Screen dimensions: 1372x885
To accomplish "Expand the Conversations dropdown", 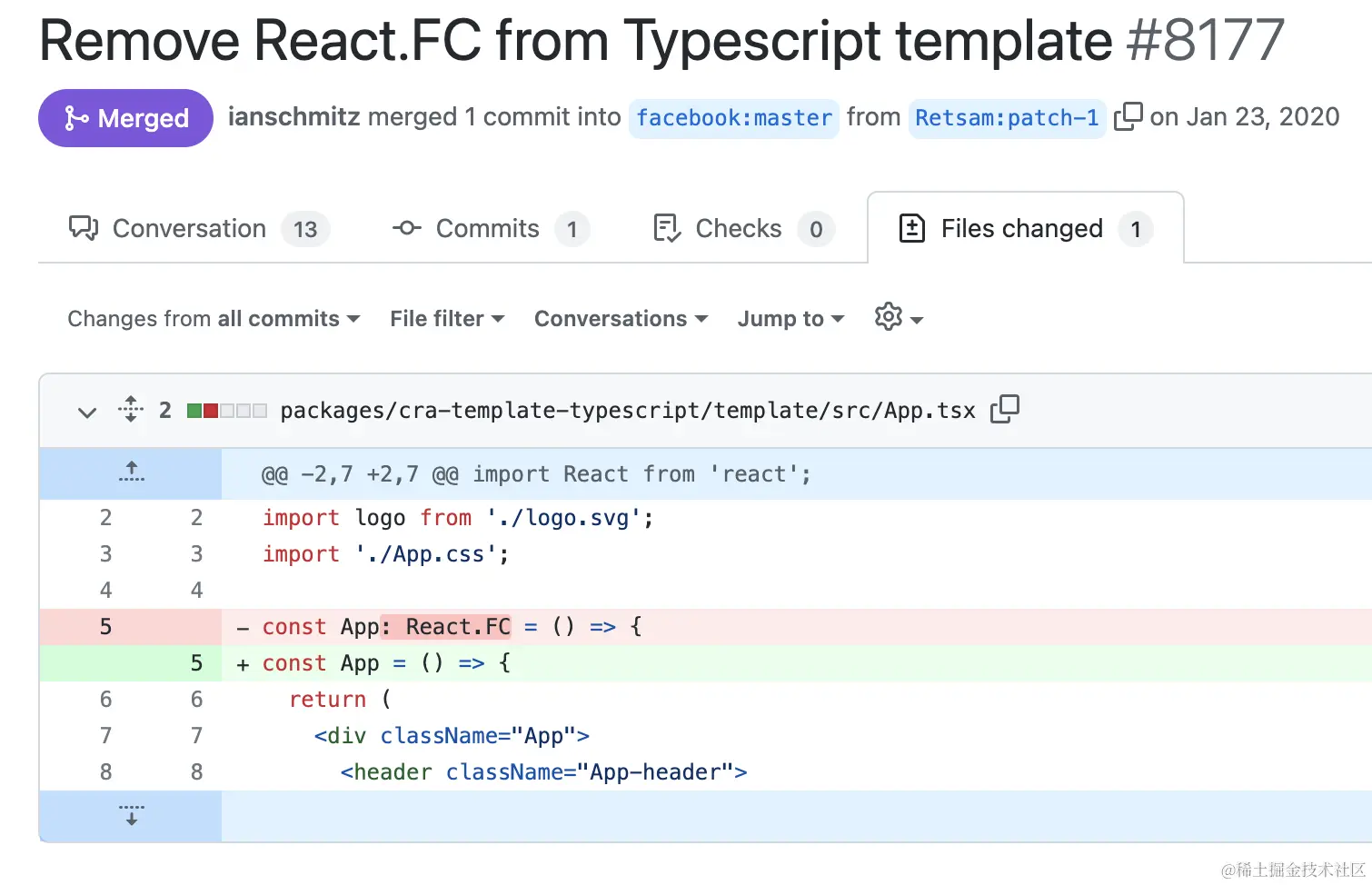I will (x=621, y=319).
